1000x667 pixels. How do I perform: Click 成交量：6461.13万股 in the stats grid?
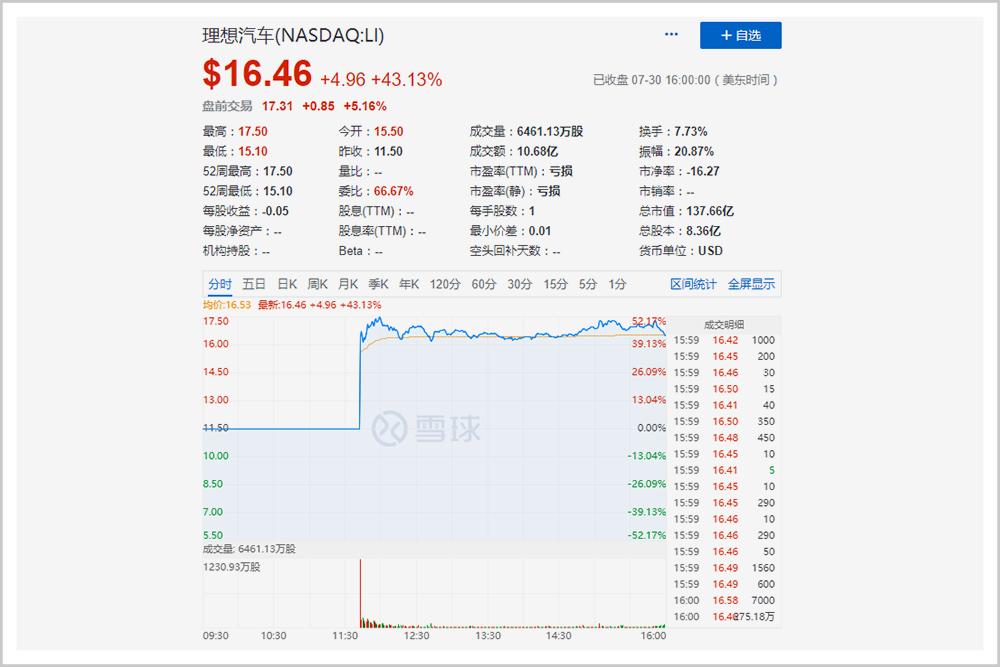coord(526,131)
